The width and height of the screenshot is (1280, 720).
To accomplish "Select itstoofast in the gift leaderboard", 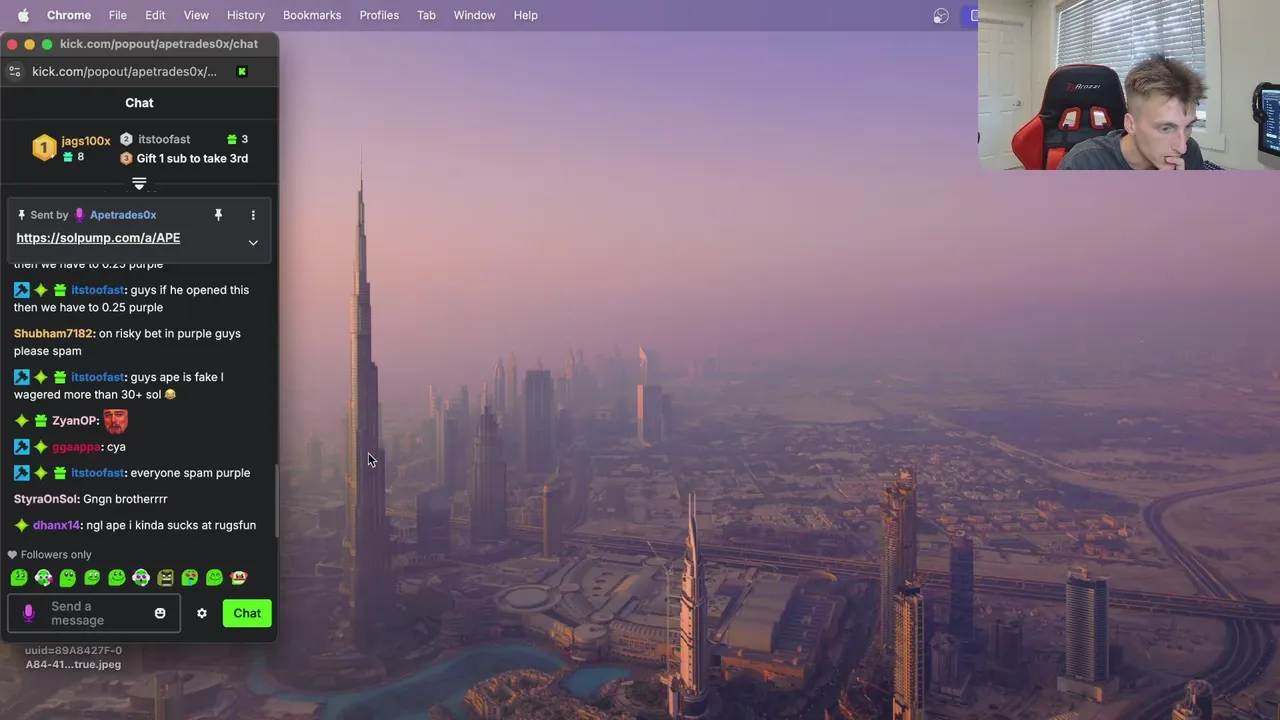I will coord(164,139).
